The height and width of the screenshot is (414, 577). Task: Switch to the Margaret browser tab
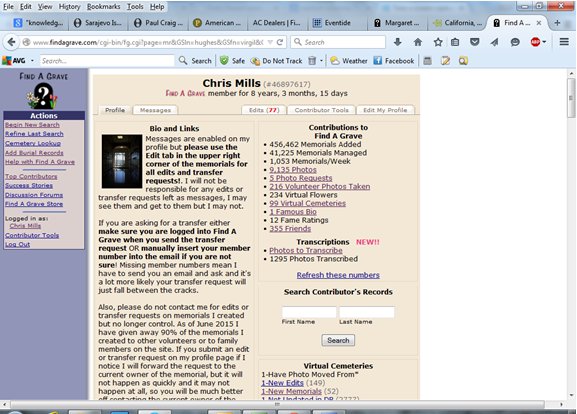[397, 23]
